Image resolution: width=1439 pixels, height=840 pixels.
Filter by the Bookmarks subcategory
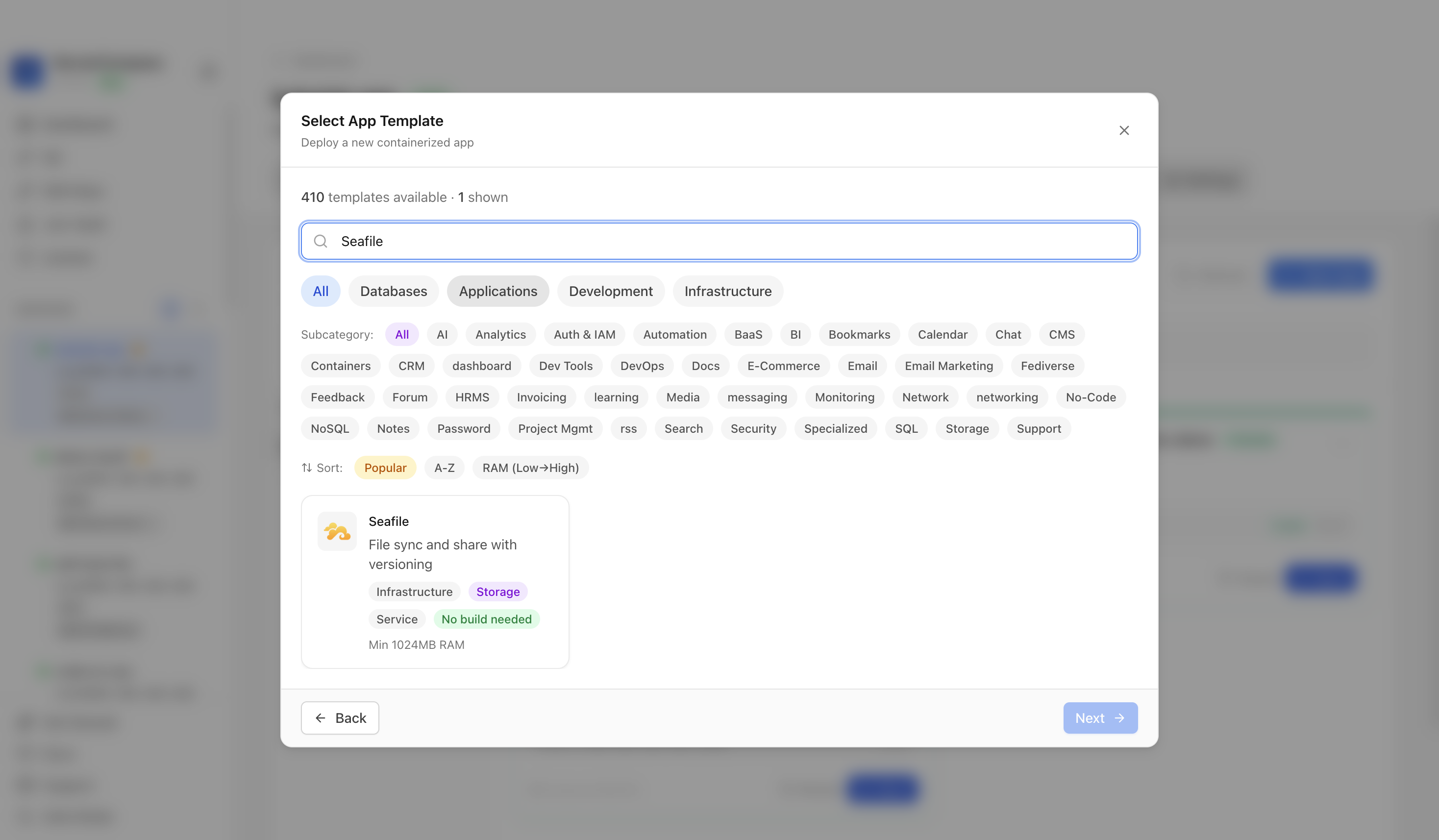point(859,335)
